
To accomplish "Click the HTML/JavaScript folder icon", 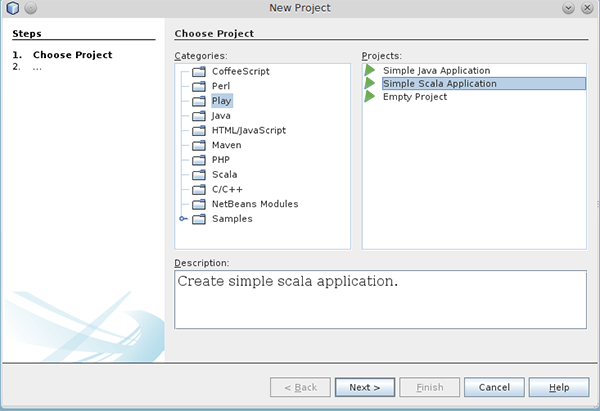I will pos(199,130).
